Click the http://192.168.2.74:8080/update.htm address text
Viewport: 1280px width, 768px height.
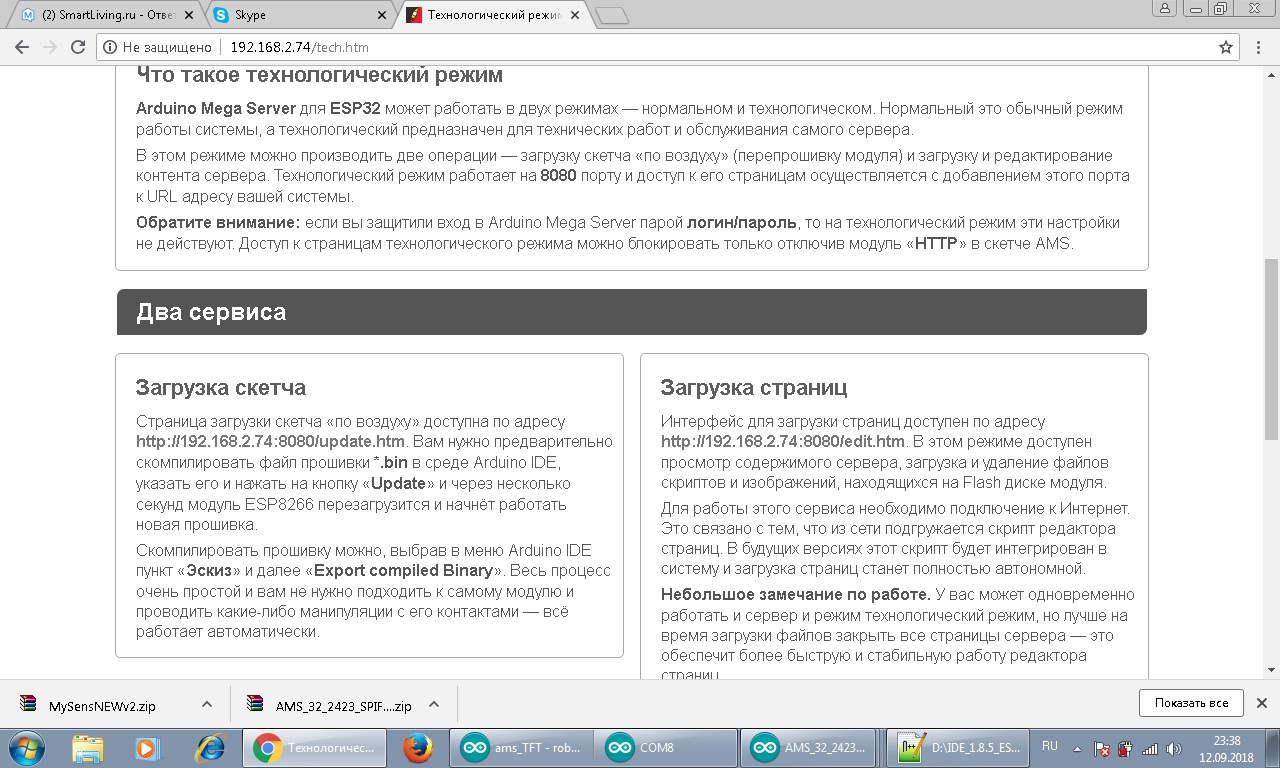(270, 441)
